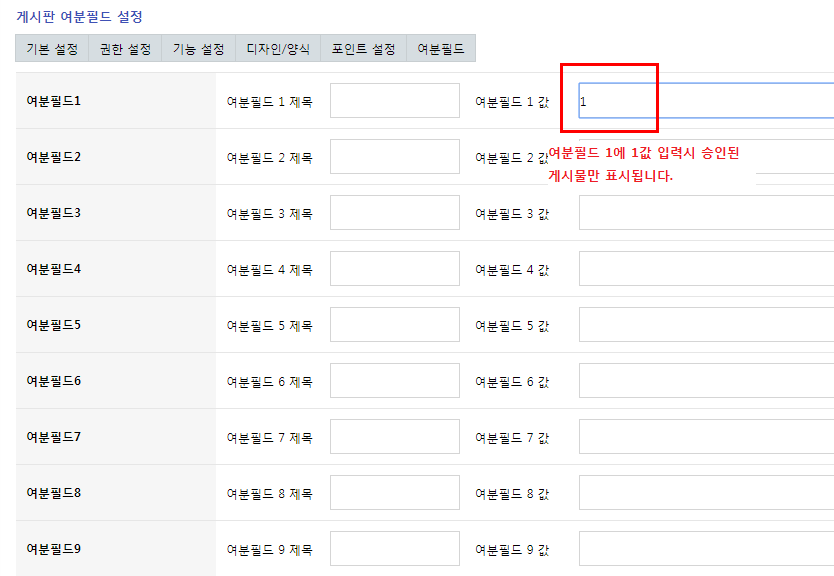Focus the 여분필드 8 값 input field
Viewport: 834px width, 576px height.
(x=706, y=492)
